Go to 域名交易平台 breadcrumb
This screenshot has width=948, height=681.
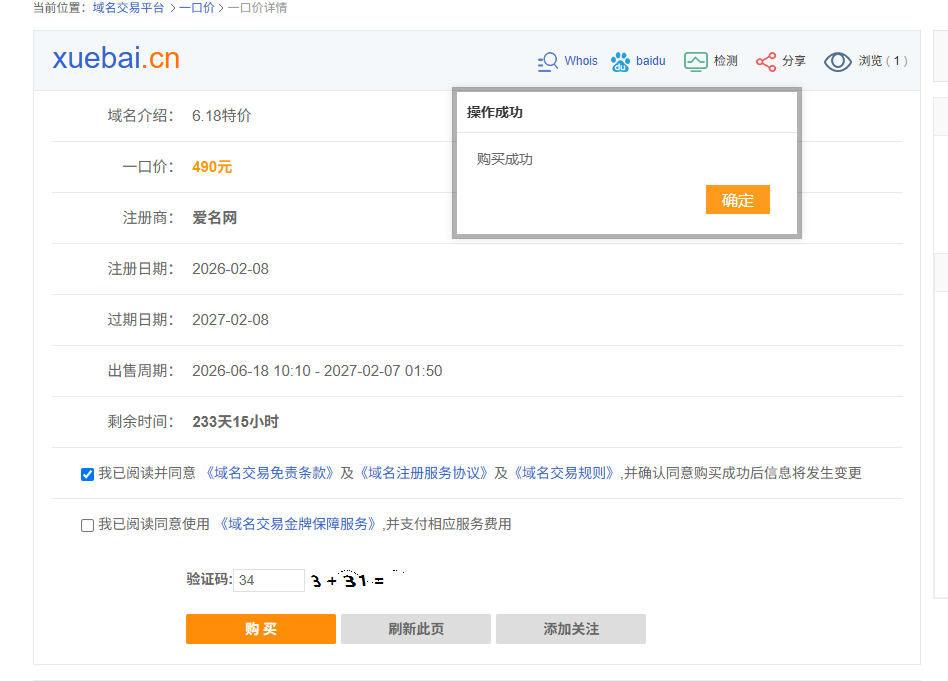point(128,8)
